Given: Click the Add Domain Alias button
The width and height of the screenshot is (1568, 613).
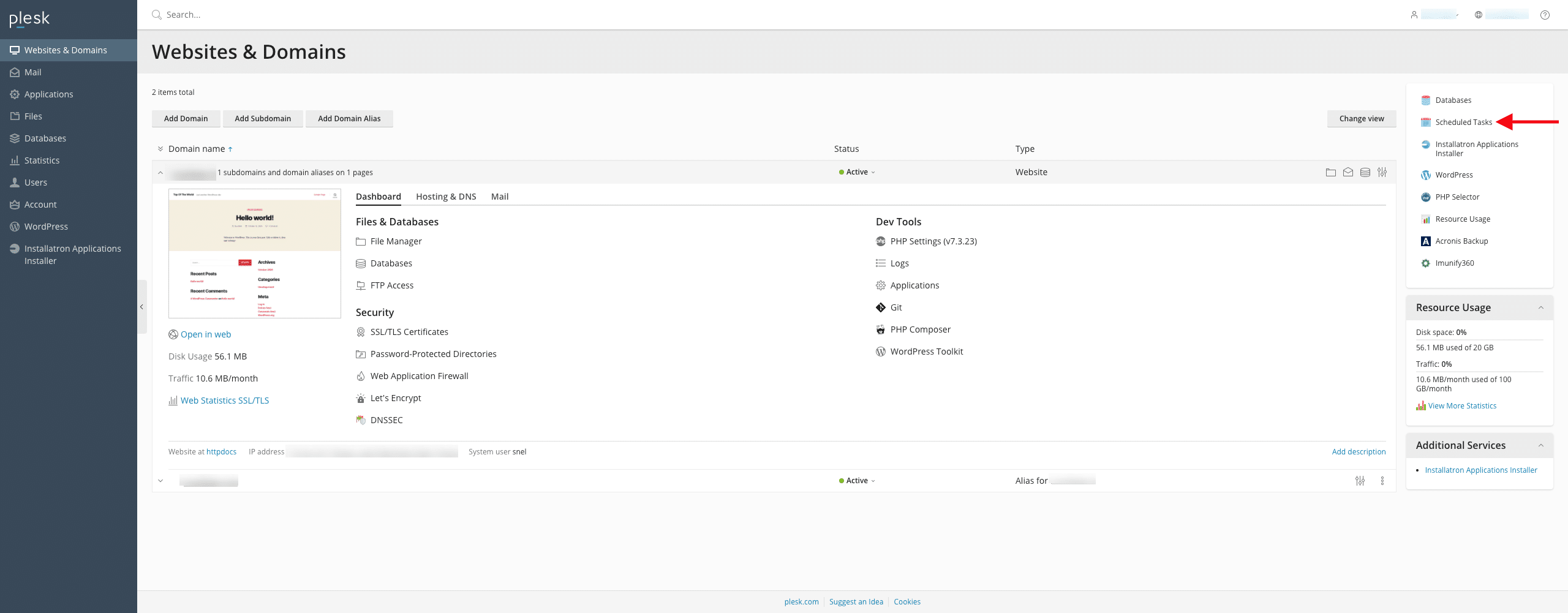Looking at the screenshot, I should [x=349, y=119].
